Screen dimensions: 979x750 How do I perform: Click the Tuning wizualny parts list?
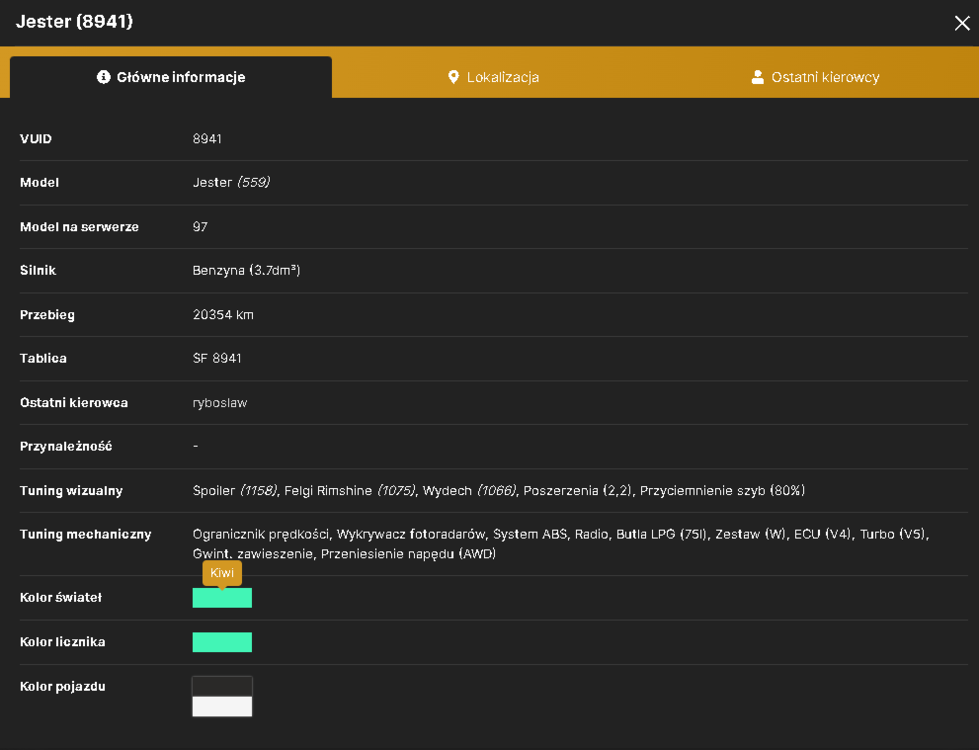pos(498,491)
